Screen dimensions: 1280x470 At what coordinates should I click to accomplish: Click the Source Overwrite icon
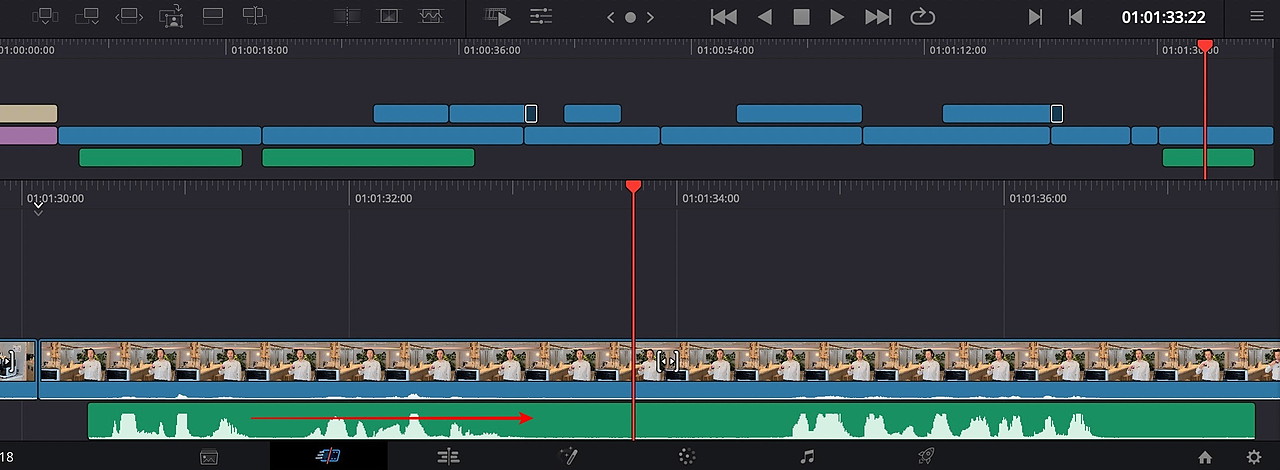click(x=255, y=16)
